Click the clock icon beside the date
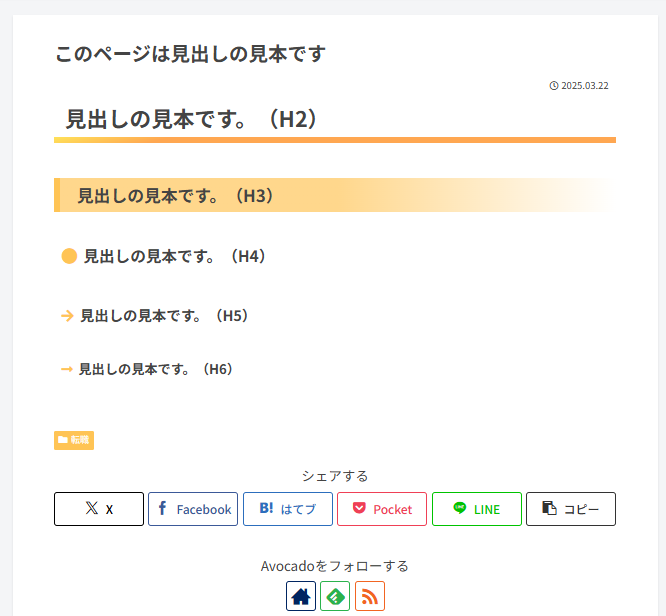Viewport: 666px width, 616px height. click(x=554, y=86)
